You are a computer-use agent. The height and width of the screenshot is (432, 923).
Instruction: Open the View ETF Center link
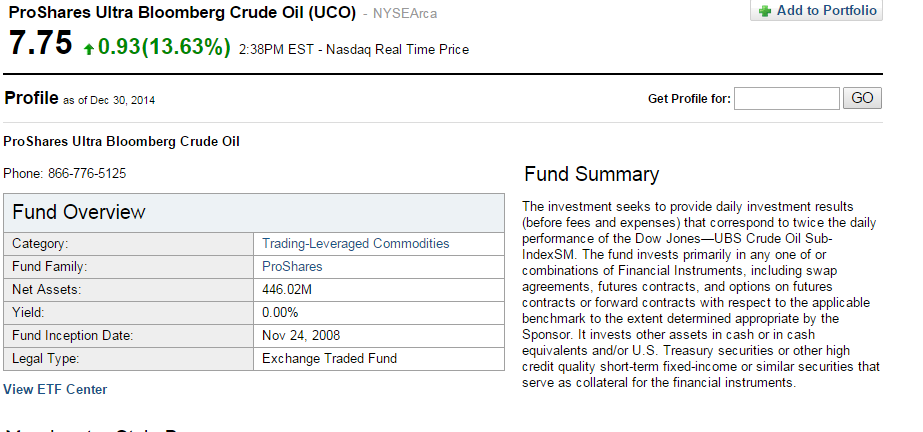55,389
